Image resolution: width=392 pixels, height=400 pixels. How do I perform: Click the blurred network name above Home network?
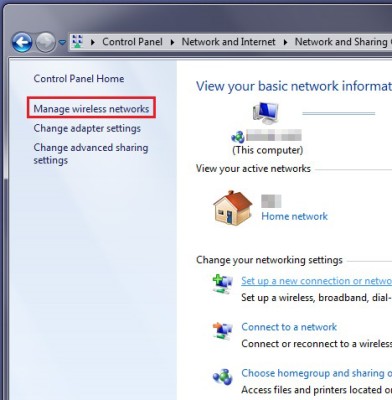[x=271, y=201]
